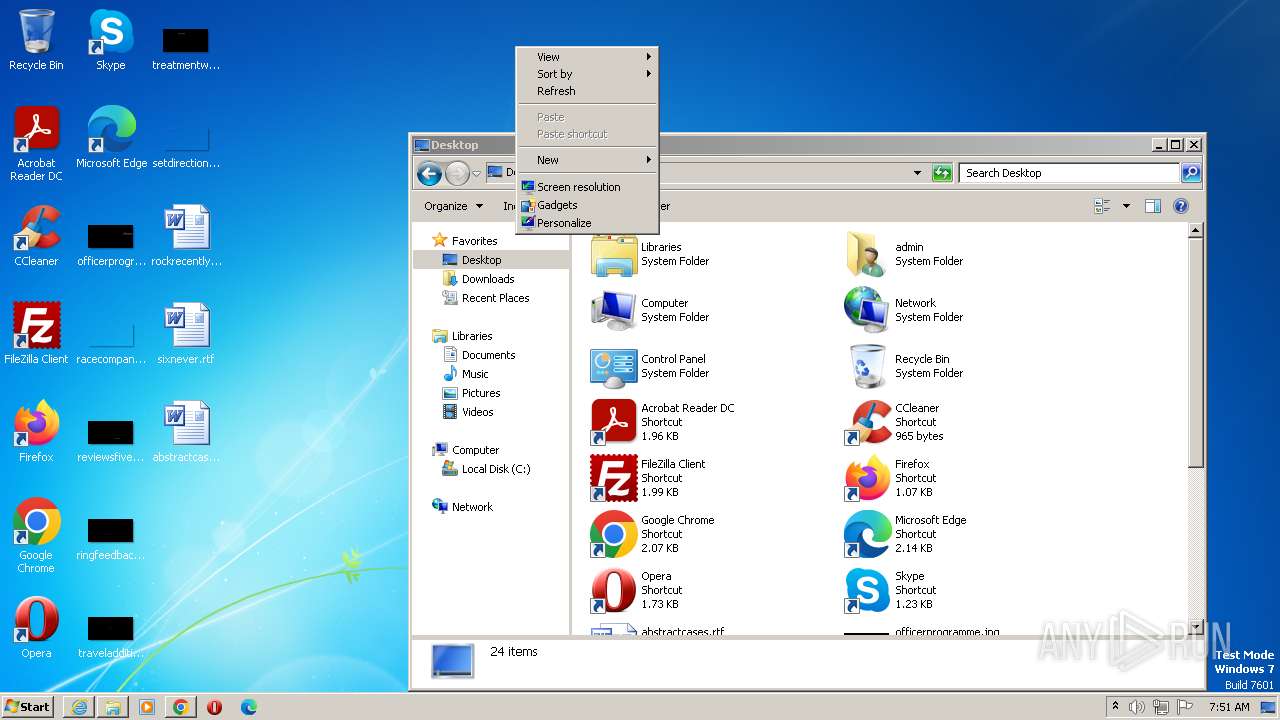Open the Action Center flag tray icon
Viewport: 1280px width, 720px height.
point(1184,707)
